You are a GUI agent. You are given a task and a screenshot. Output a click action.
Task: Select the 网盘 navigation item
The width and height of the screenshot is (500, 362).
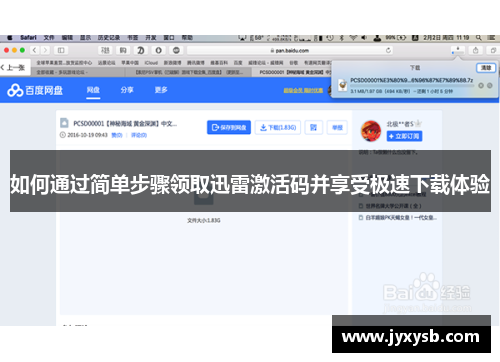coord(93,90)
